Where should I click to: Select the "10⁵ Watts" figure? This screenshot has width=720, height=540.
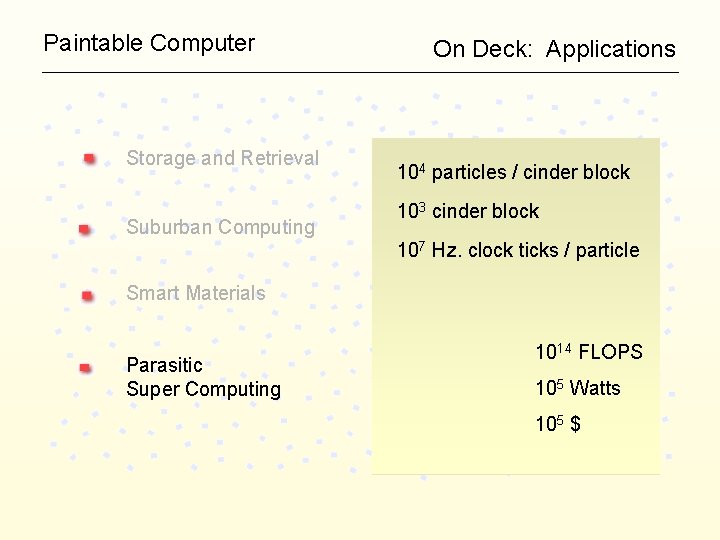[578, 388]
